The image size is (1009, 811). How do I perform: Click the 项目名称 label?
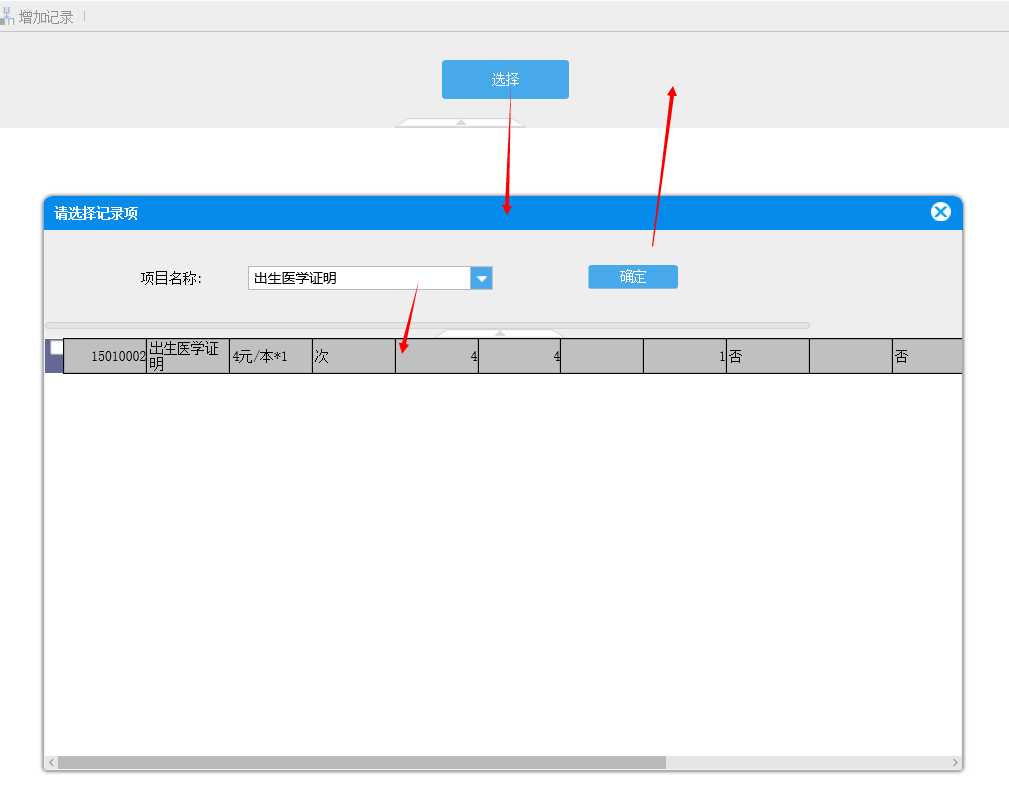coord(171,278)
